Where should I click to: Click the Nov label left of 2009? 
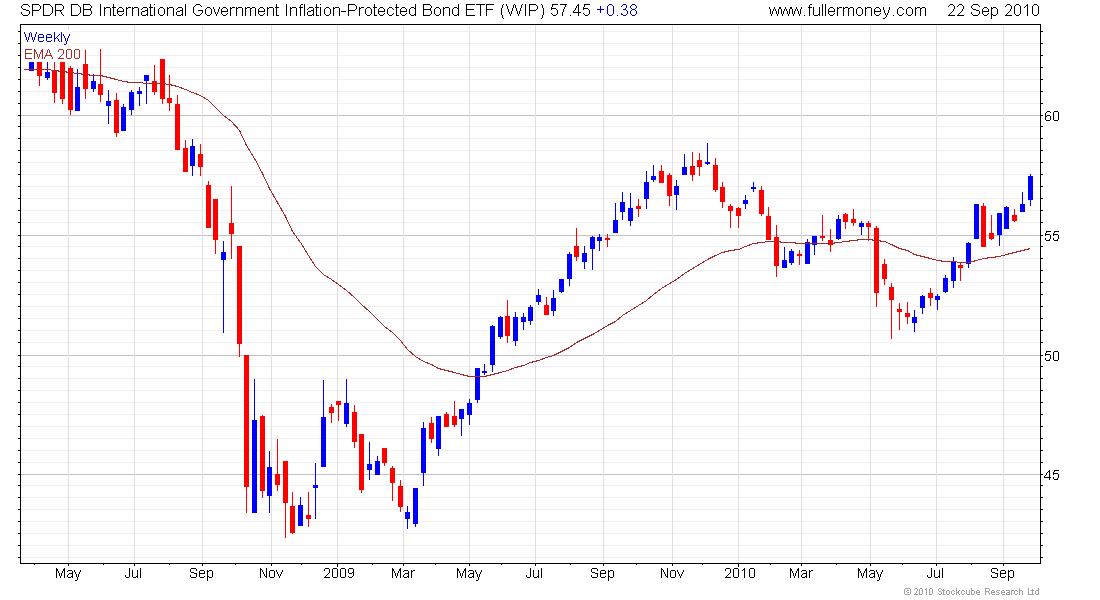click(x=271, y=573)
